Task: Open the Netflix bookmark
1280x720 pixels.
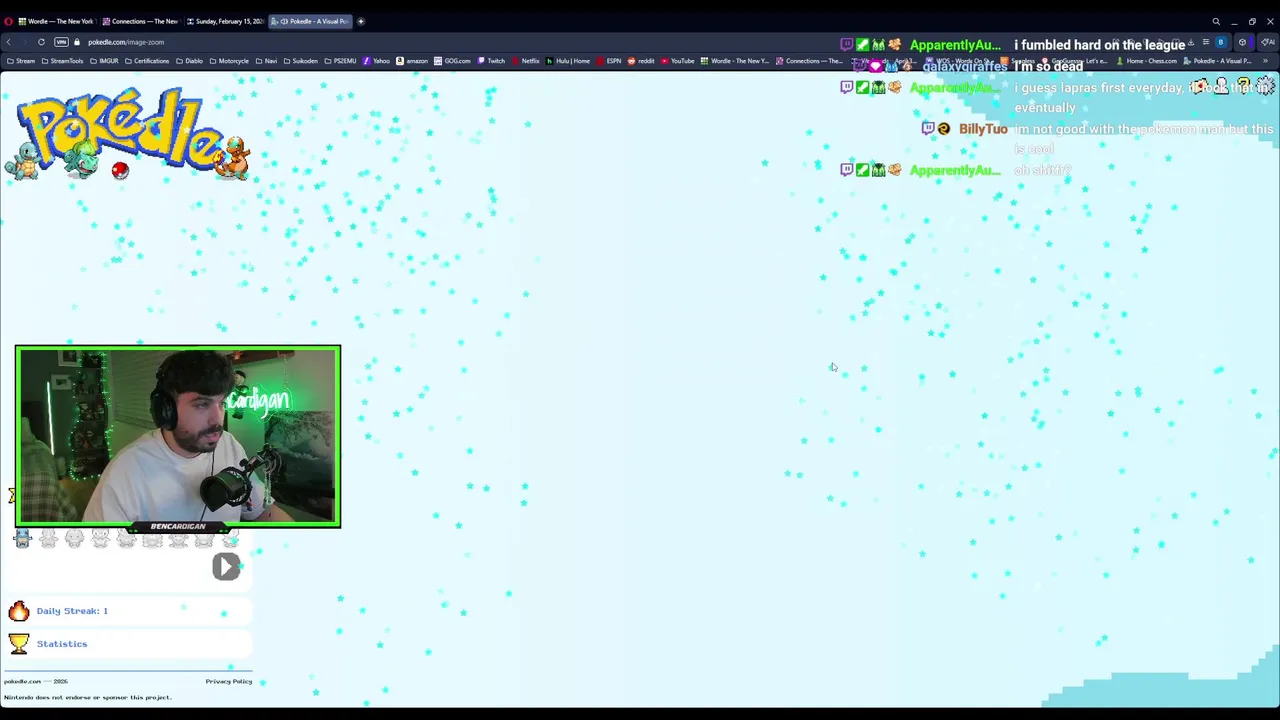Action: [525, 61]
